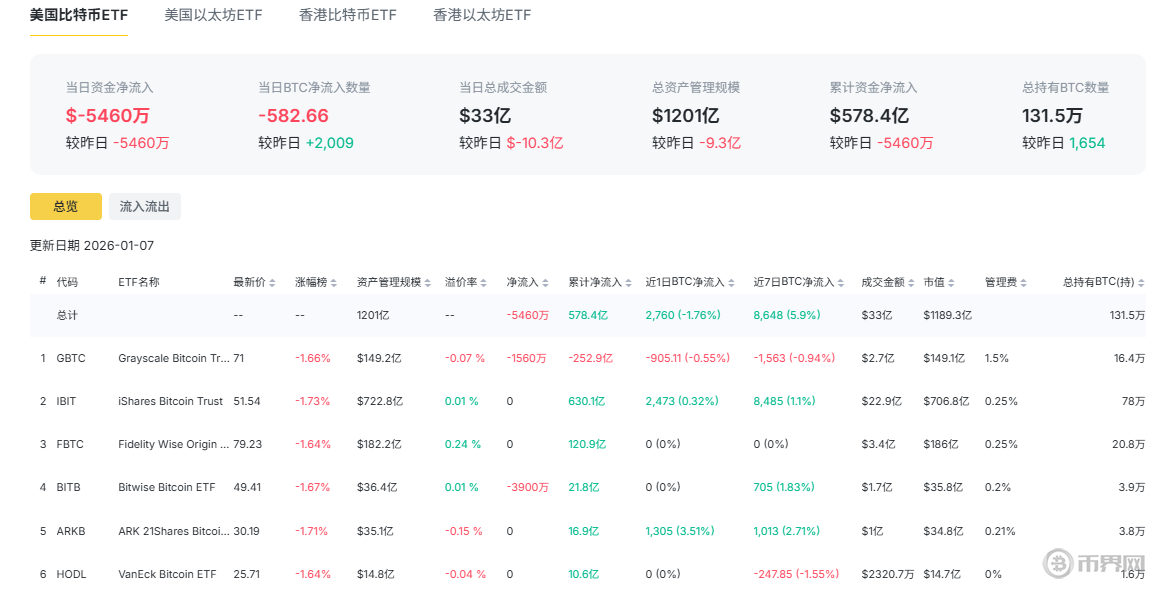Screen dimensions: 1156x591
Task: Open Bitwise Bitcoin ETF entry
Action: 166,487
